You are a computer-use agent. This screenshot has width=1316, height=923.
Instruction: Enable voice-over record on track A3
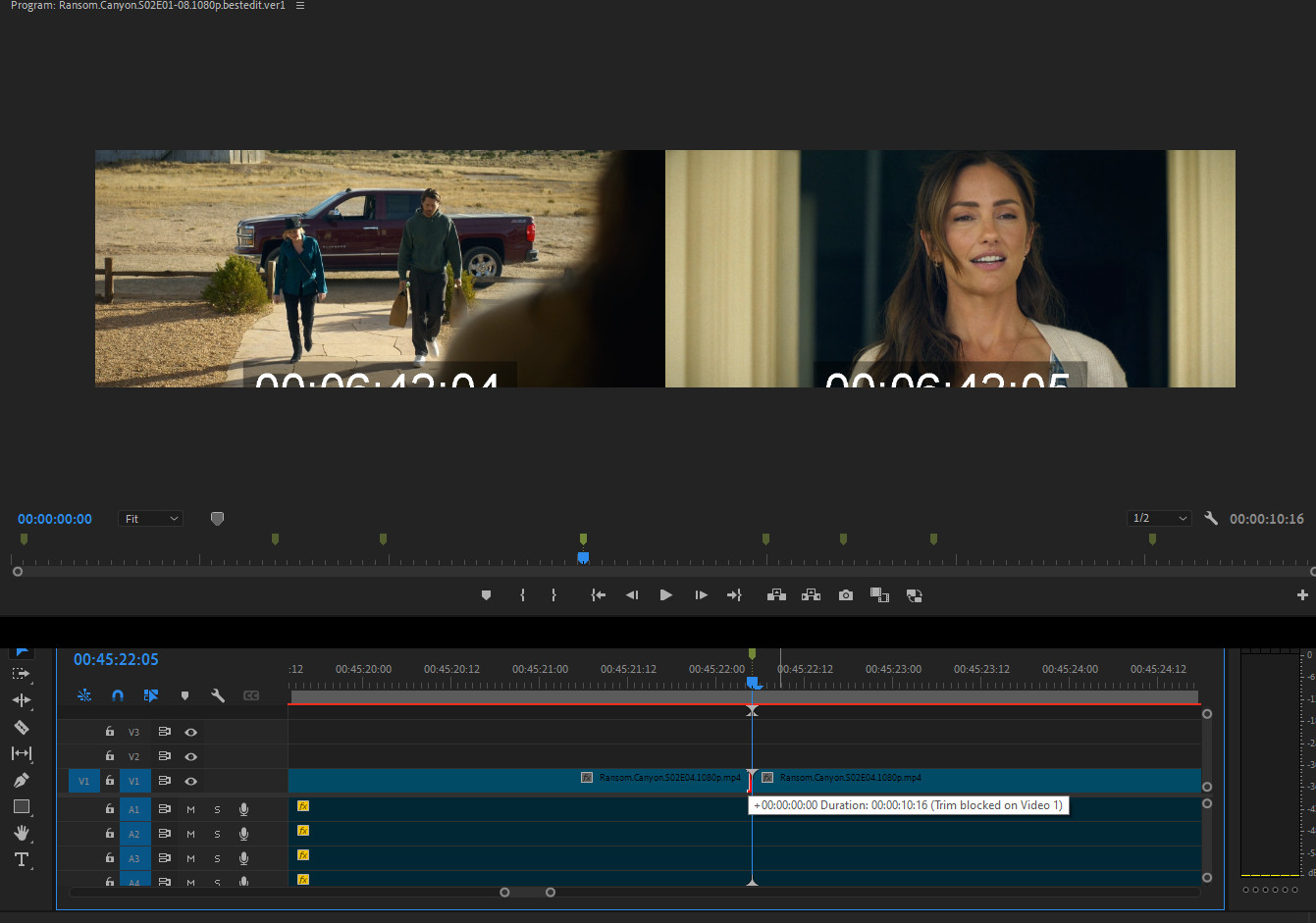(243, 858)
